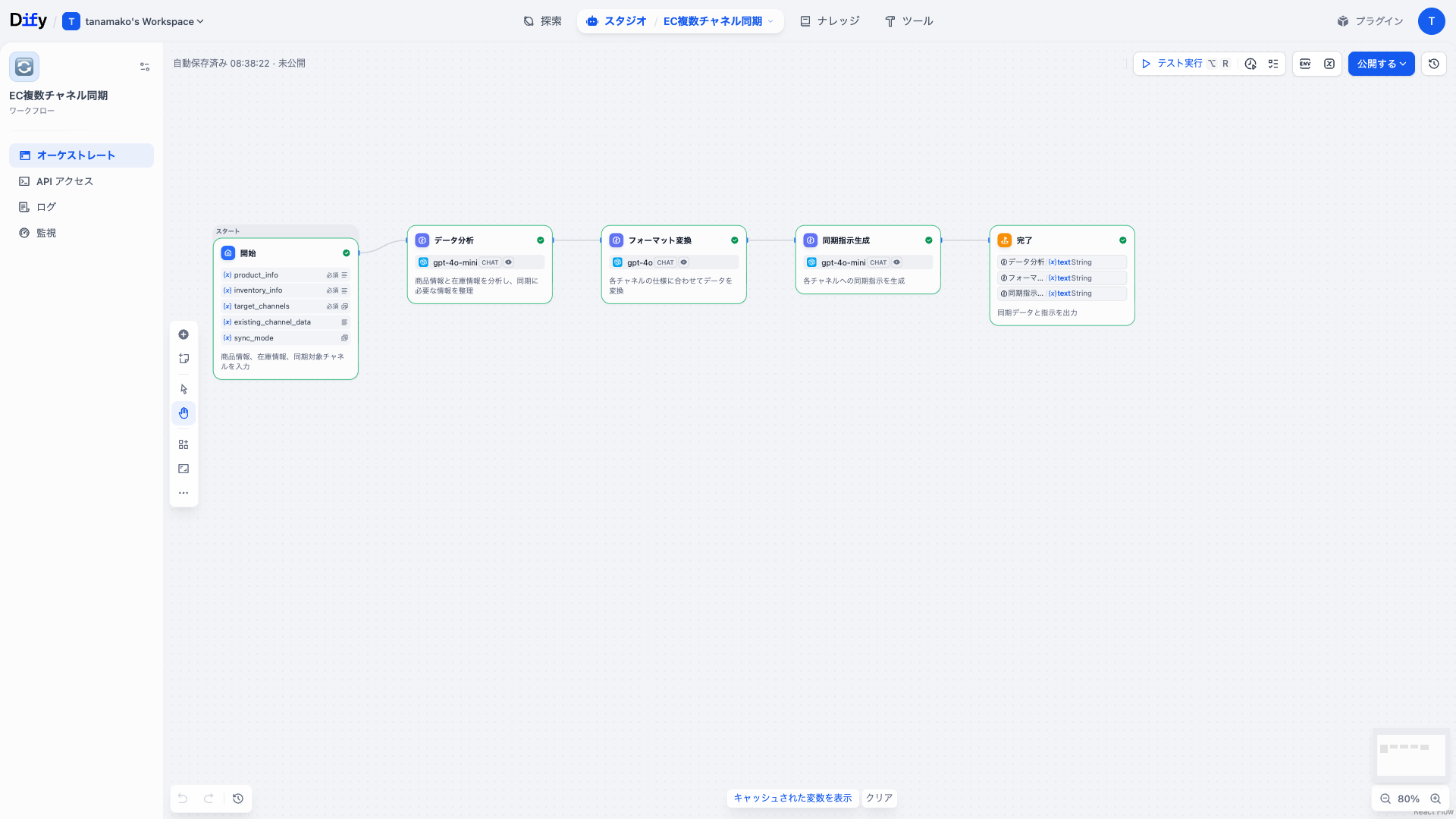The width and height of the screenshot is (1456, 819).
Task: Open the version history icon
Action: click(x=1433, y=64)
